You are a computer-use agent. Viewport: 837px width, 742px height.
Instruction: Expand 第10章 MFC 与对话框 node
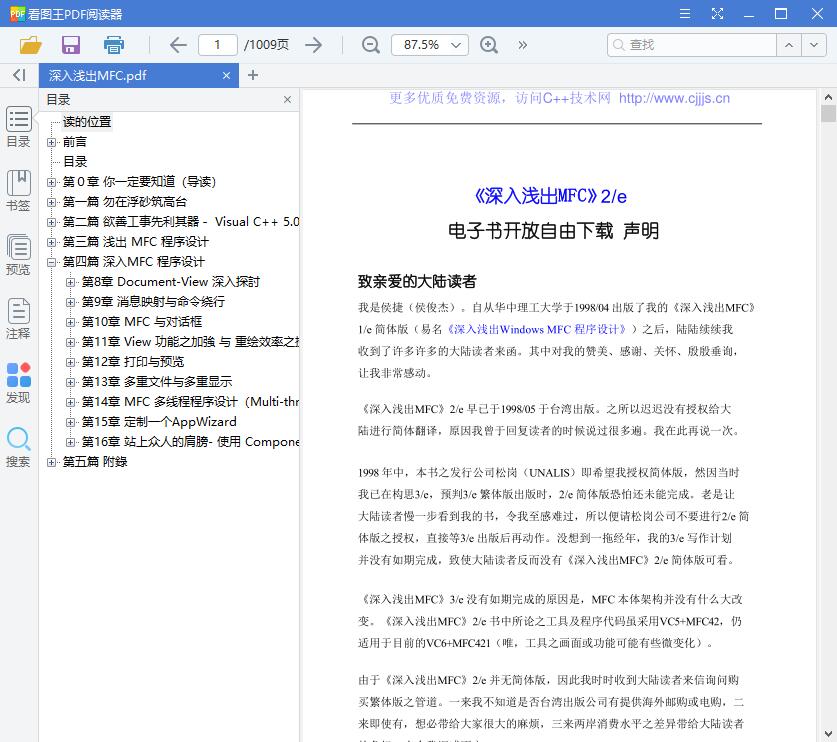[70, 322]
